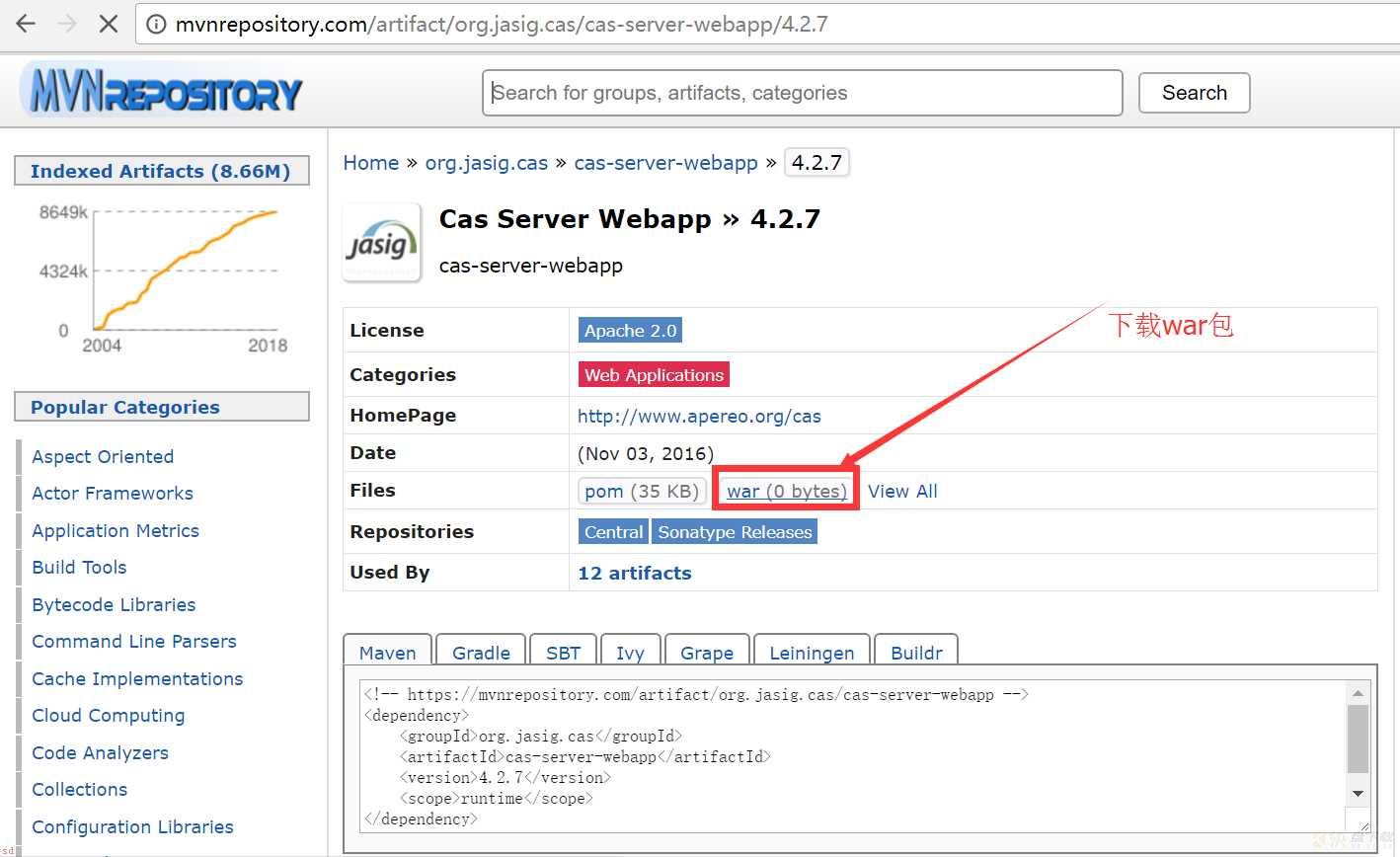Open the Web Applications category tag

(654, 375)
